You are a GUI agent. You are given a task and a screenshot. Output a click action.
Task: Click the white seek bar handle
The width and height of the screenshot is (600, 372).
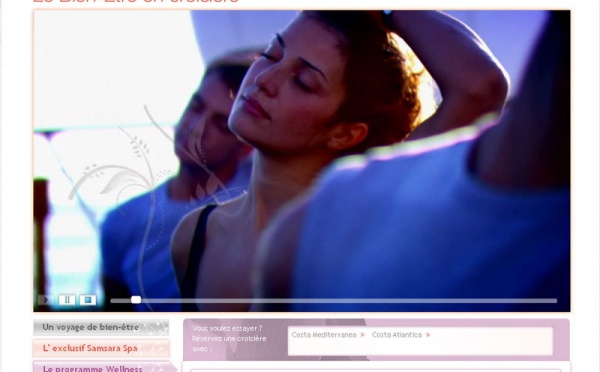[136, 300]
